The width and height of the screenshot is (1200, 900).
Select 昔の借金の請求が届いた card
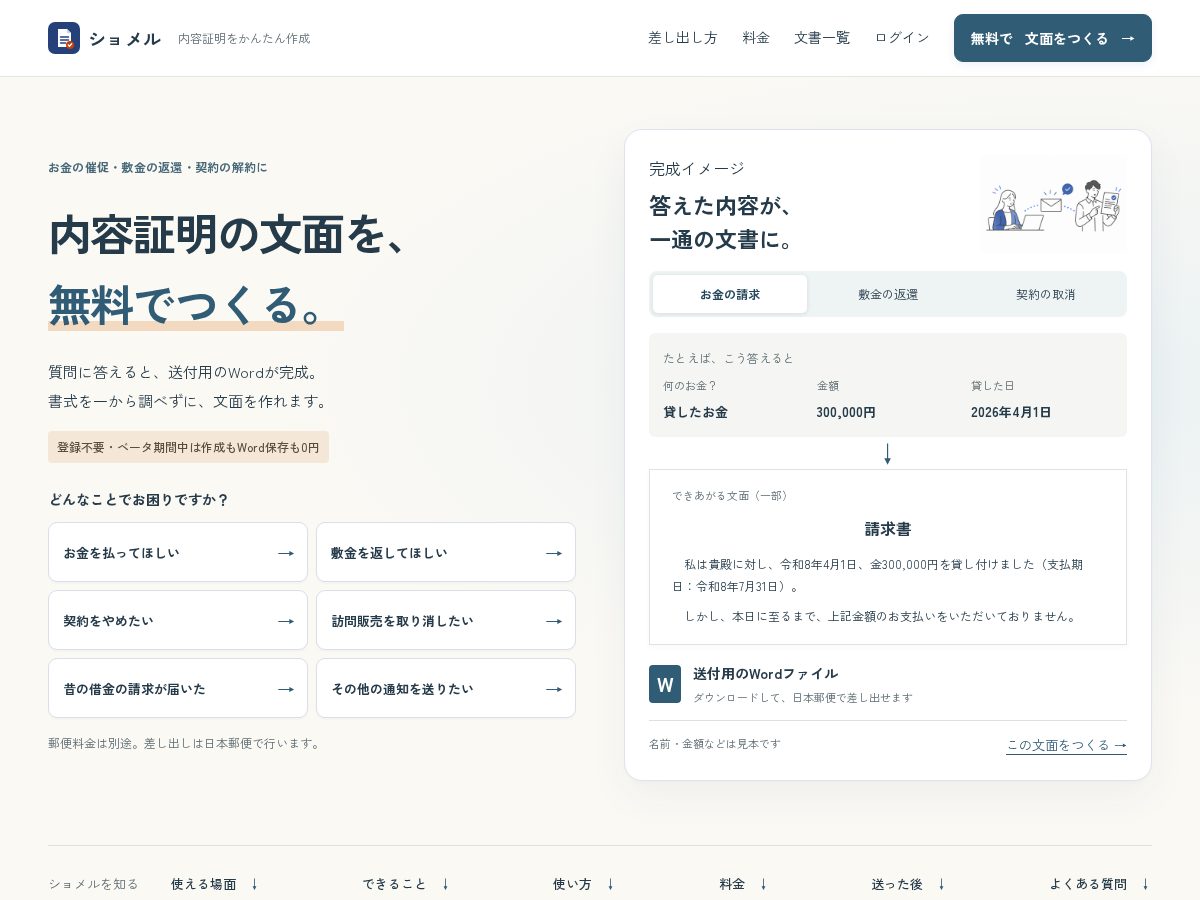178,688
